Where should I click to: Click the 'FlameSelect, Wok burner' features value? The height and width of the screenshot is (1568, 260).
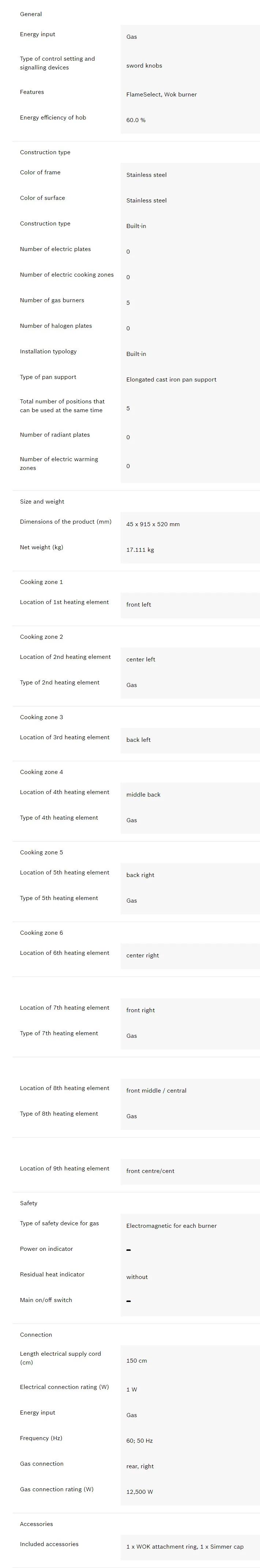[161, 95]
